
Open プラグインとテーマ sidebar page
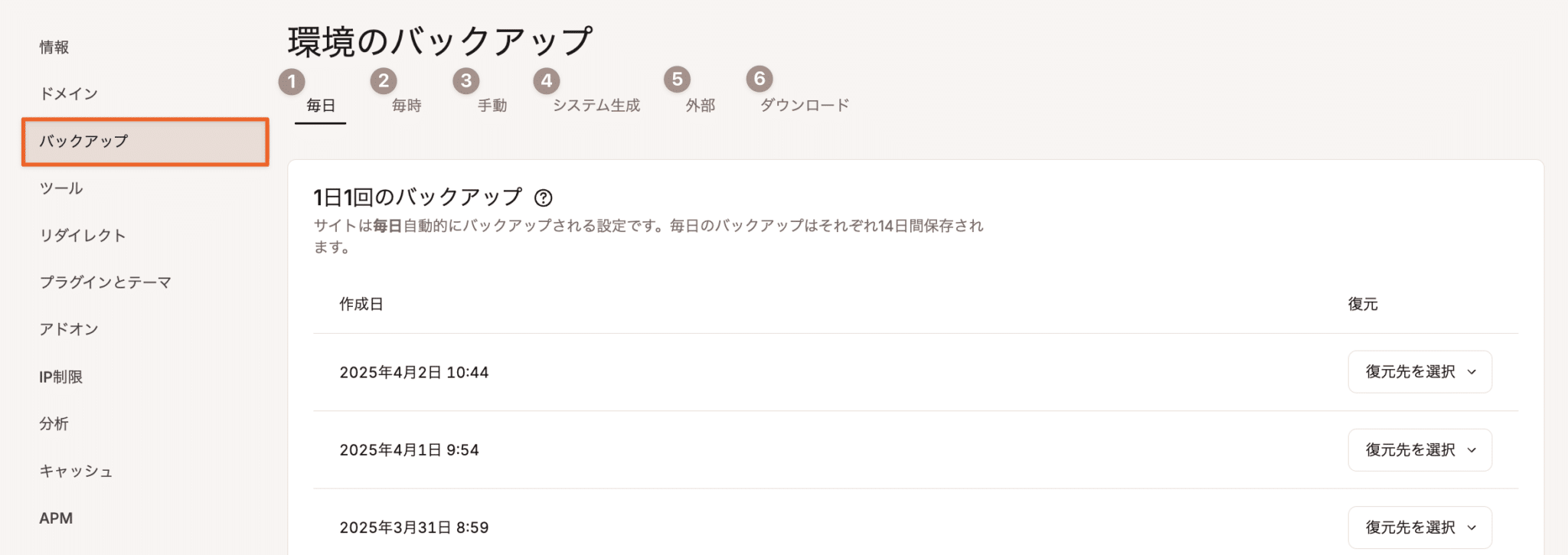click(x=106, y=282)
